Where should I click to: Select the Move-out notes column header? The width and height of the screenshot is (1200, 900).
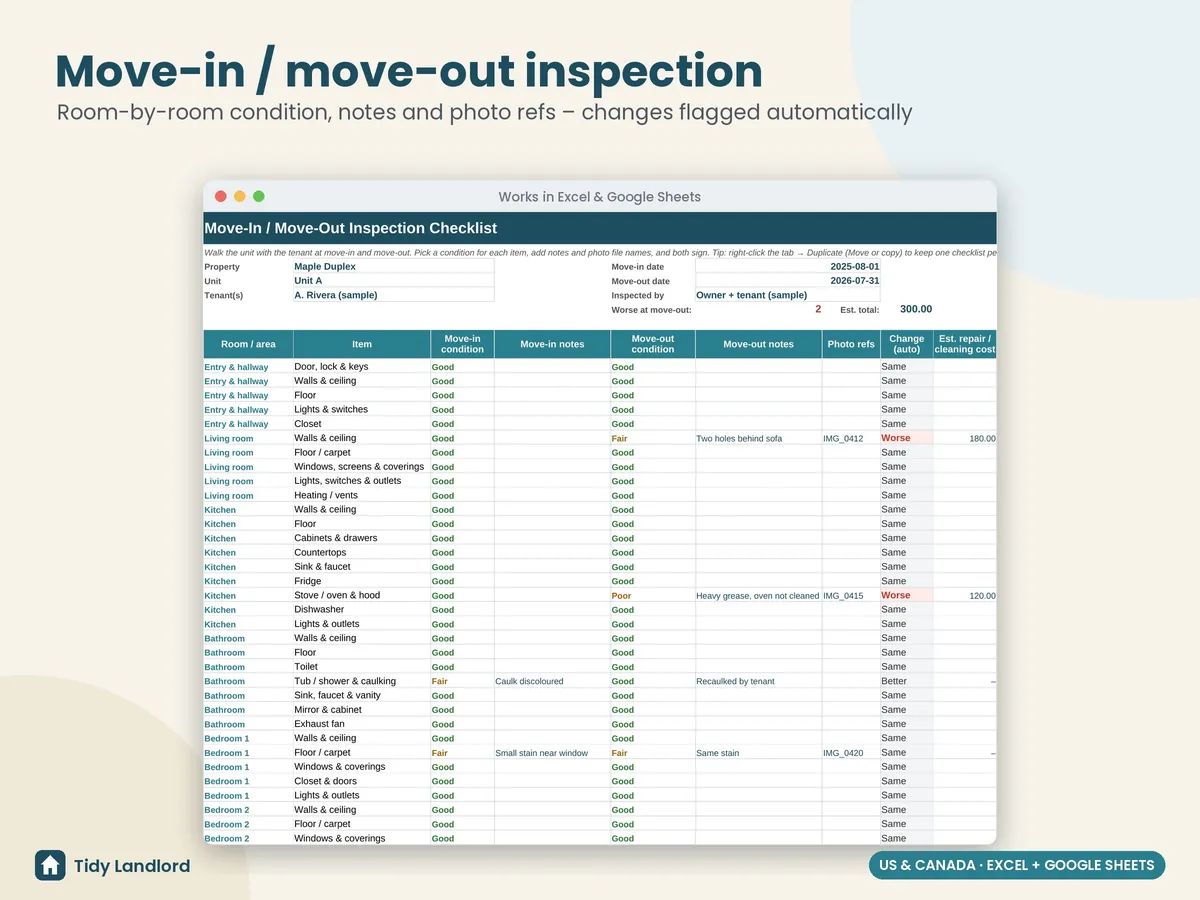tap(758, 344)
